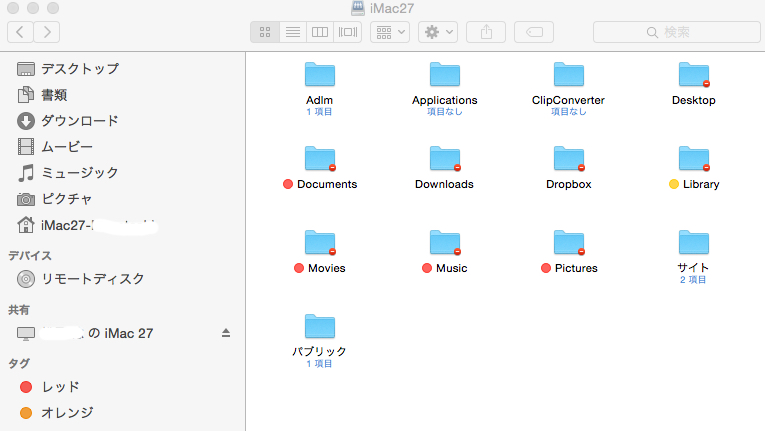This screenshot has height=431, width=765.
Task: Switch to list view
Action: pyautogui.click(x=293, y=32)
